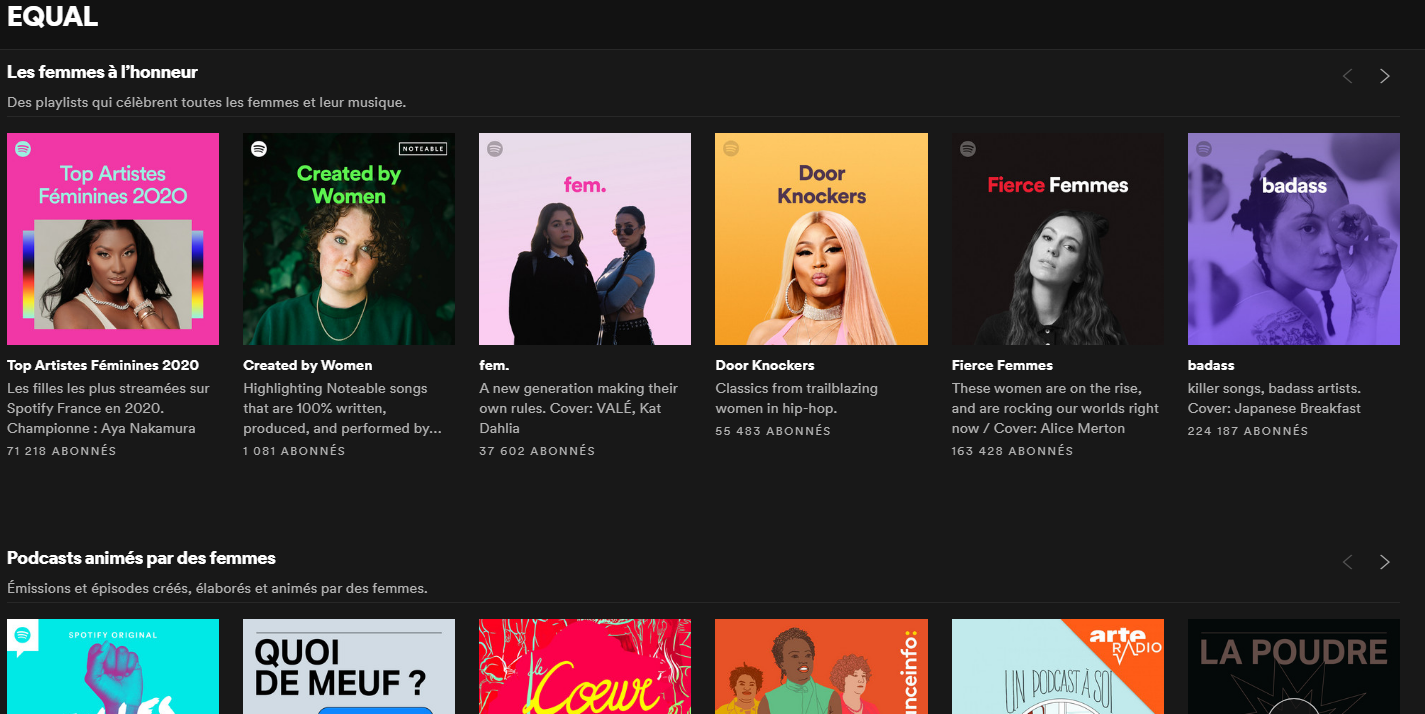Click the Door Knockers title link
This screenshot has height=714, width=1425.
point(765,365)
